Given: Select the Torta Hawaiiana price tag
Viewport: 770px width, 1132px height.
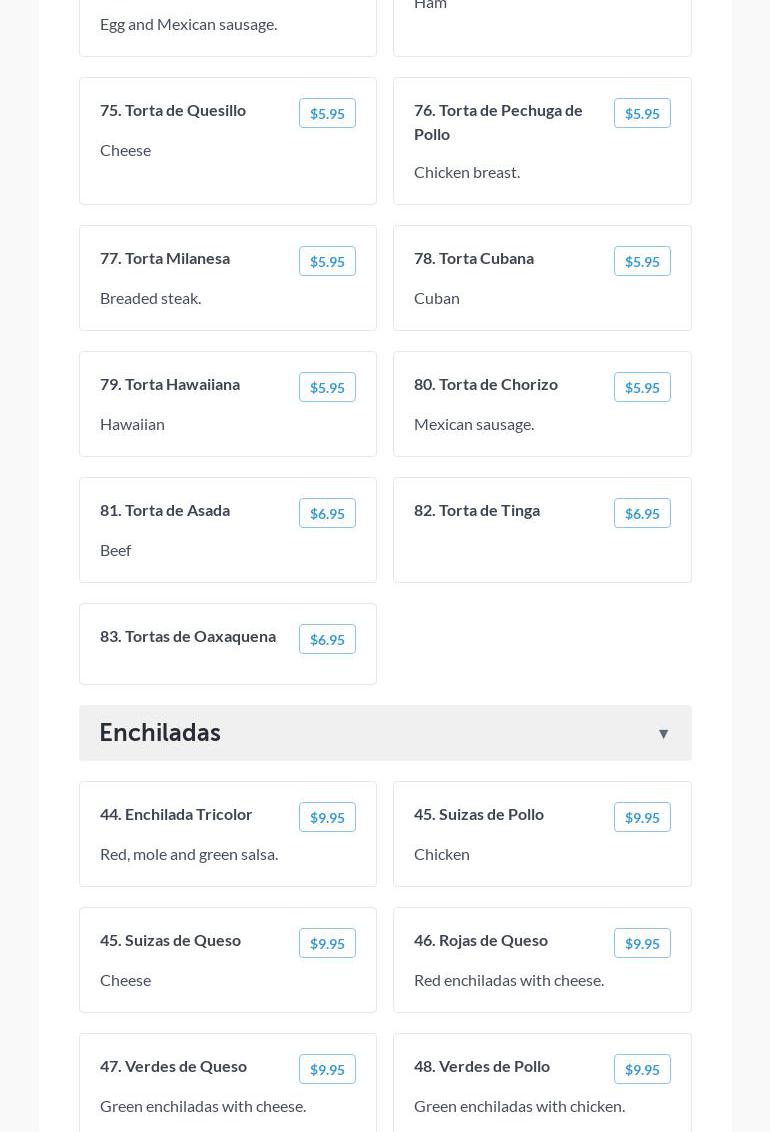Looking at the screenshot, I should (327, 388).
